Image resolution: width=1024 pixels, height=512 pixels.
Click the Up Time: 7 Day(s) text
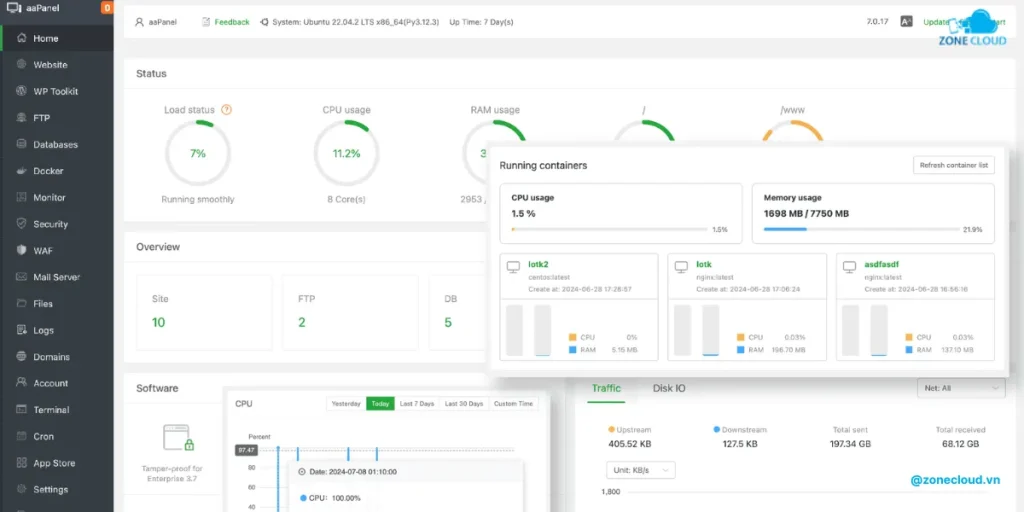[481, 22]
